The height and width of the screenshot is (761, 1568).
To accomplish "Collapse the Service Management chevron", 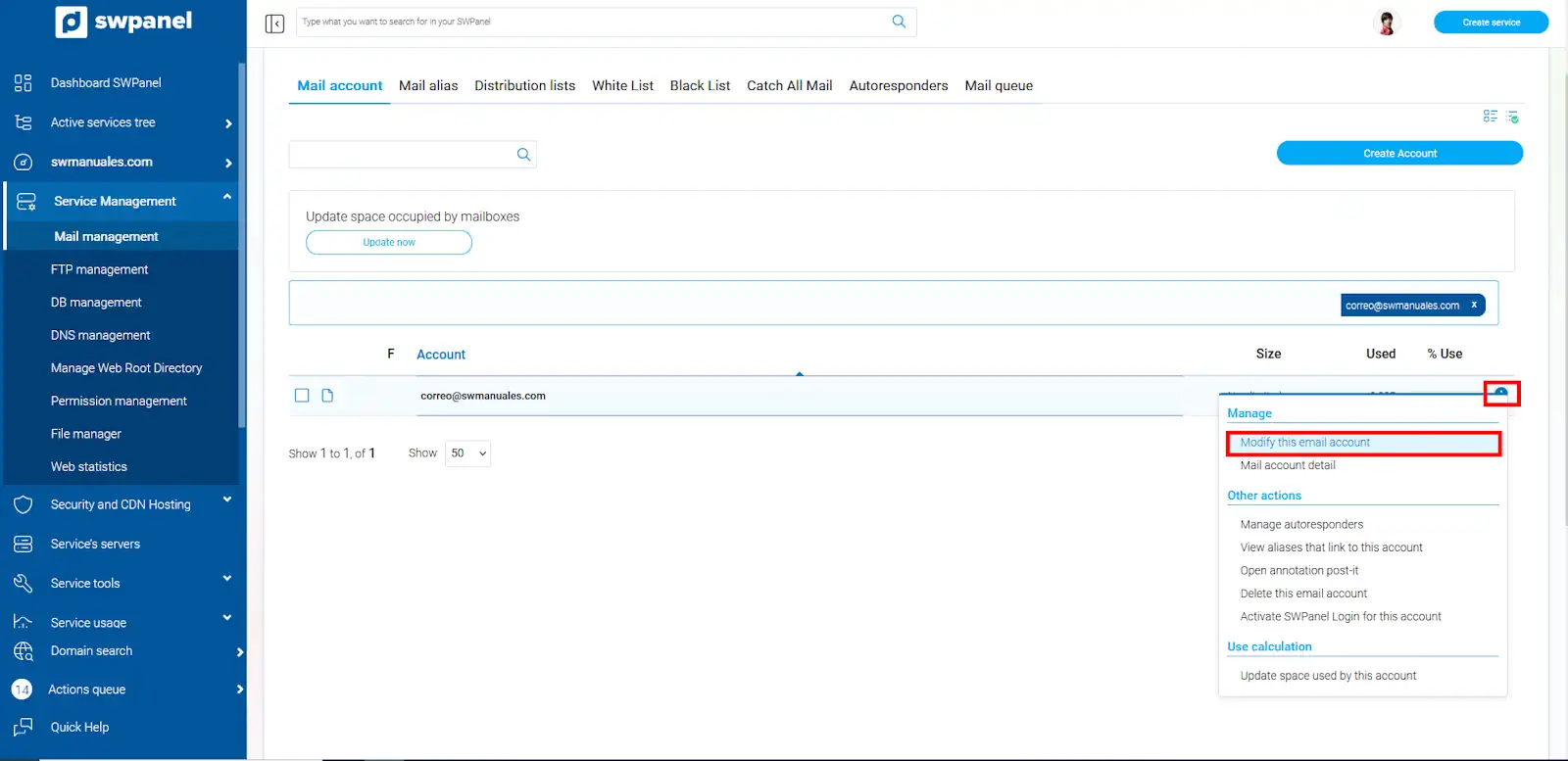I will coord(227,197).
